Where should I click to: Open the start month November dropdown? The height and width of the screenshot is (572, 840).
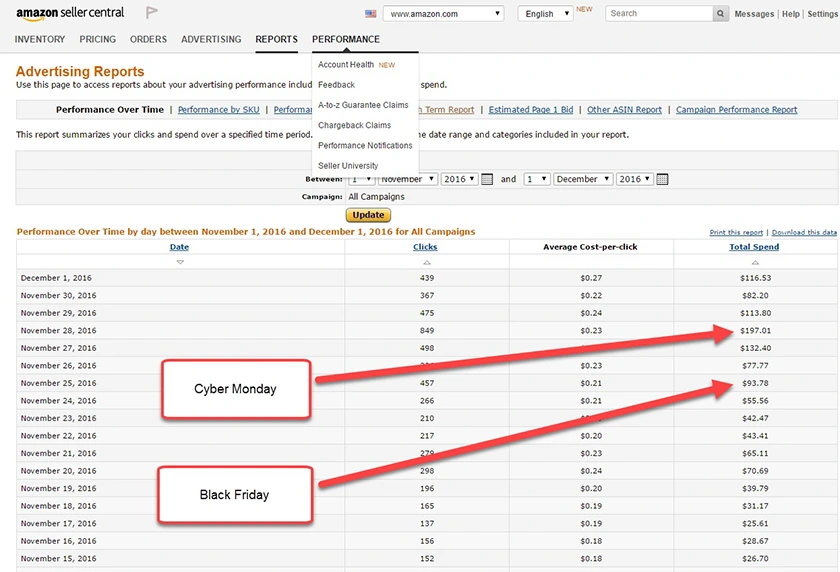pyautogui.click(x=408, y=179)
